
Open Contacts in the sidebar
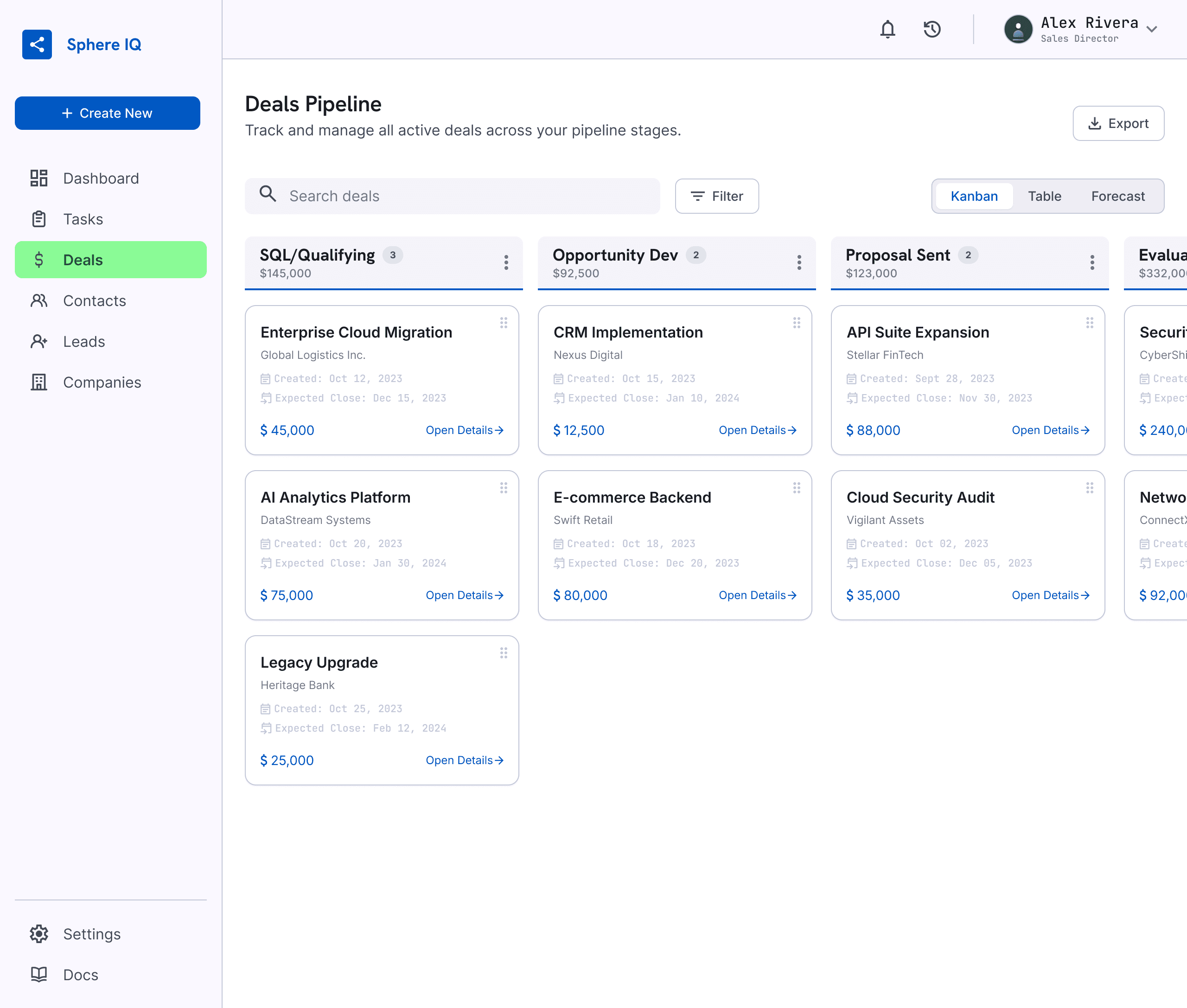[x=111, y=300]
